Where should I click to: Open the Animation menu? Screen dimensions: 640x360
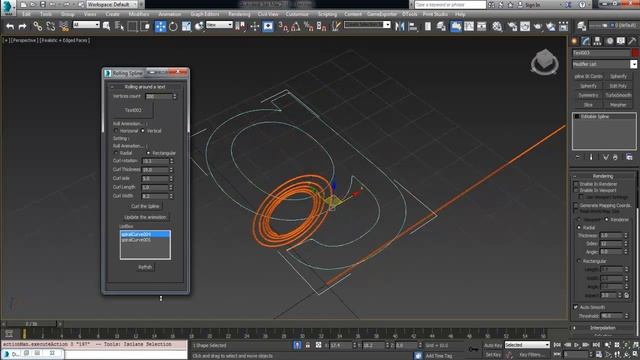pos(169,14)
